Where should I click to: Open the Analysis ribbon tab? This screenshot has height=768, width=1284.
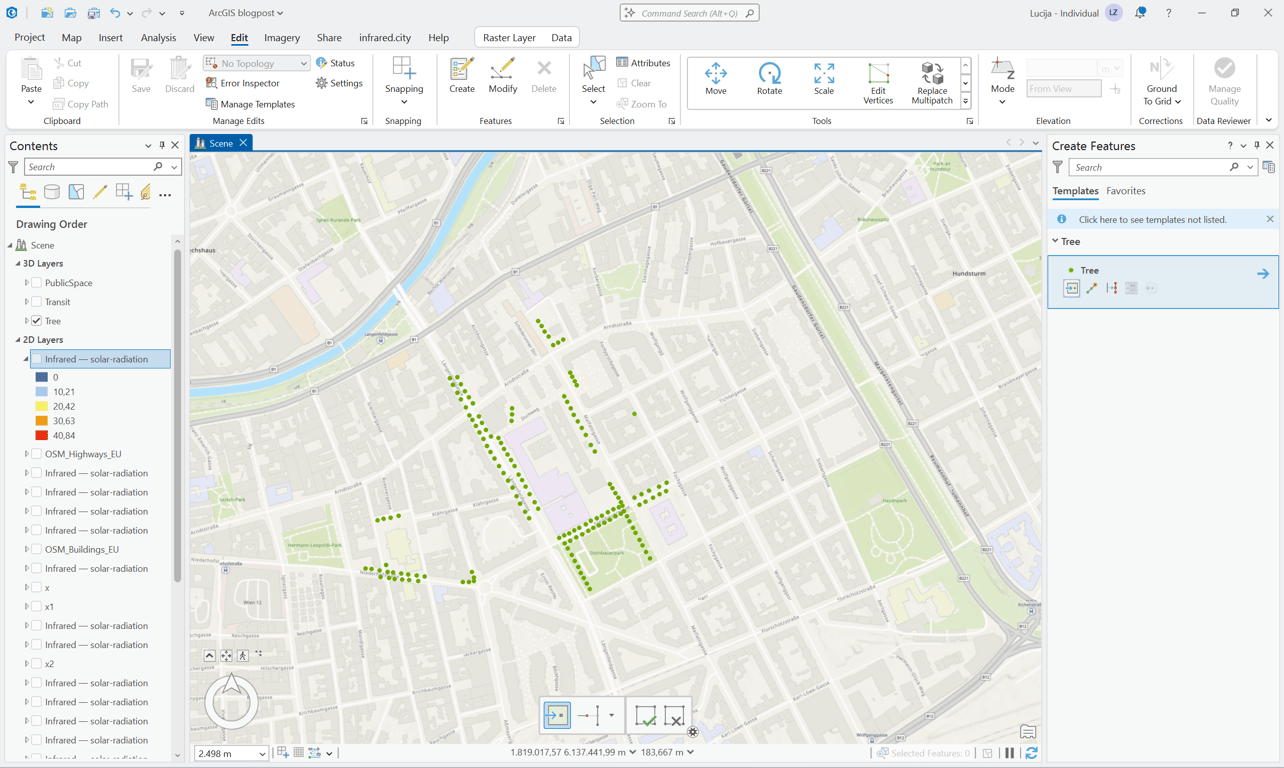(158, 38)
